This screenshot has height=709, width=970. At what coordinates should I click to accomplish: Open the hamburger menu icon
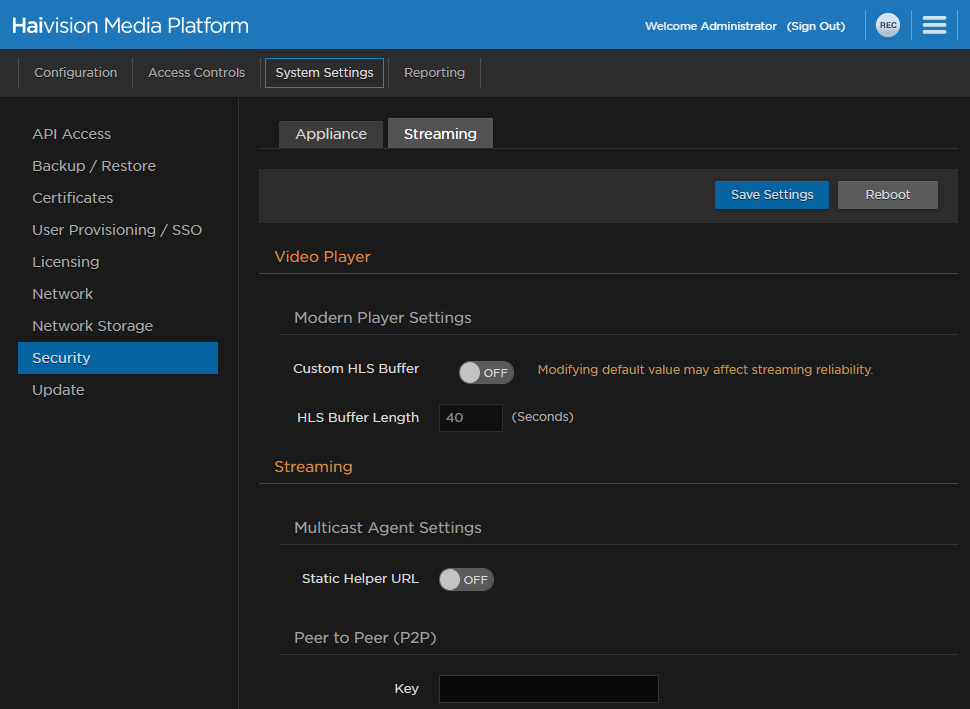tap(934, 26)
